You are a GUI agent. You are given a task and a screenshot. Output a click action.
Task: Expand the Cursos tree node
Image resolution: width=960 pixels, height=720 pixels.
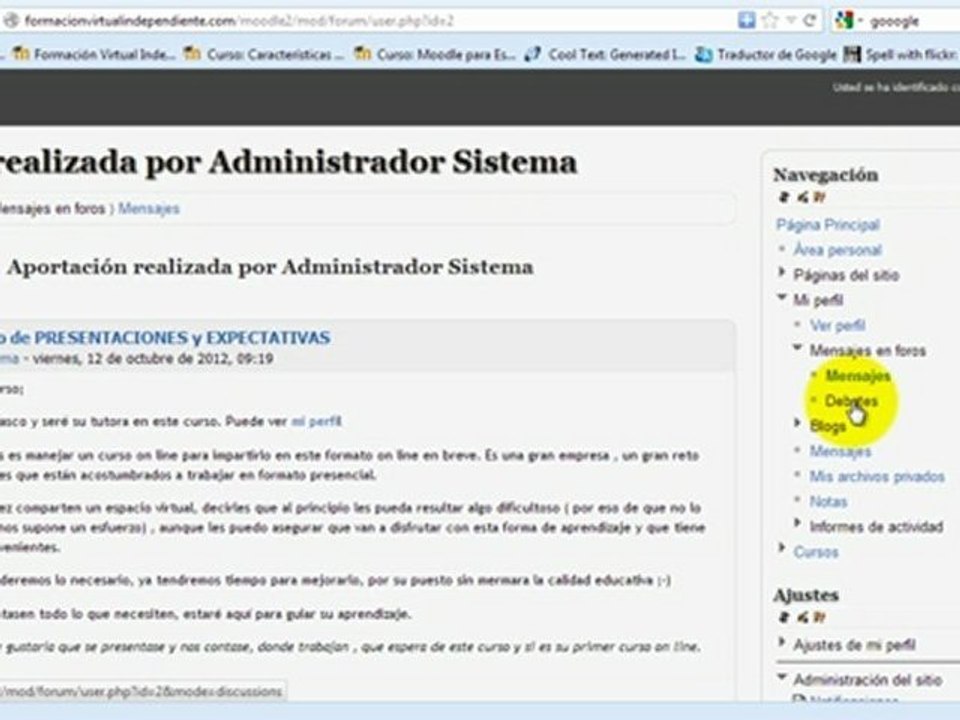[782, 548]
